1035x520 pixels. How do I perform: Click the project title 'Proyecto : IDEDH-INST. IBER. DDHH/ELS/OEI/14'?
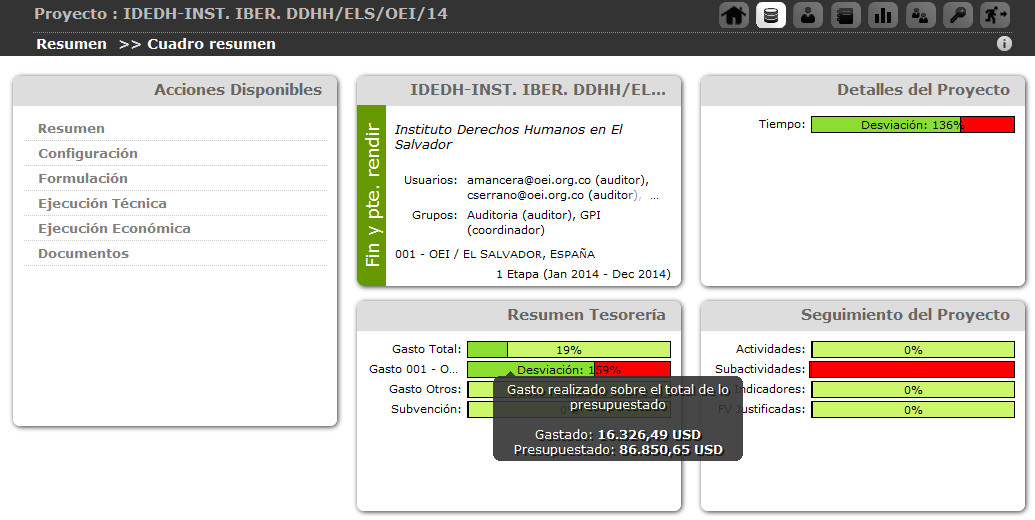coord(241,14)
